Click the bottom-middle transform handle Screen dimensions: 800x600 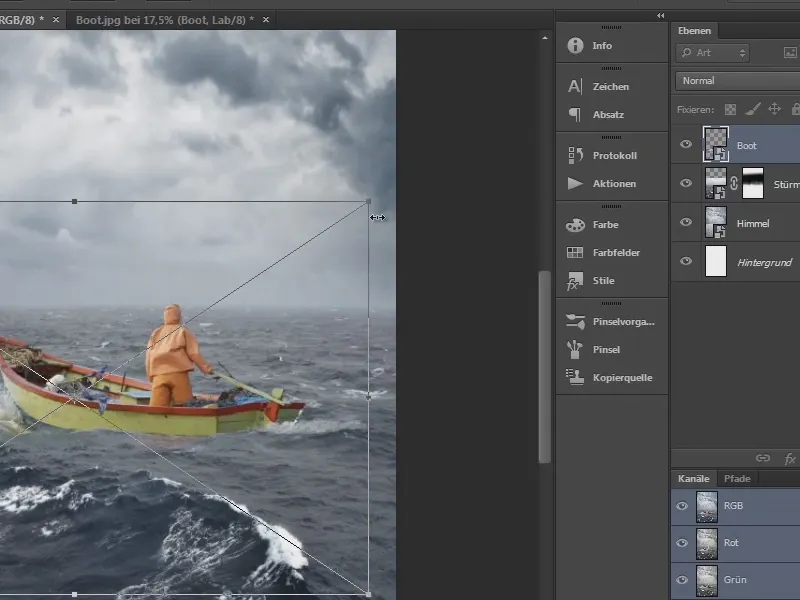click(74, 594)
